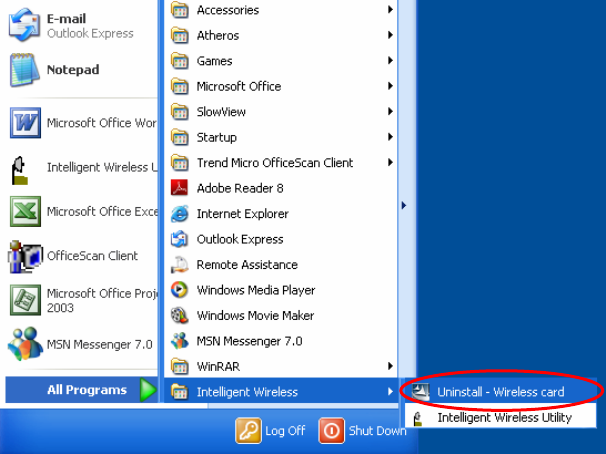Open Windows Media Player menu entry
The width and height of the screenshot is (606, 454).
point(281,290)
